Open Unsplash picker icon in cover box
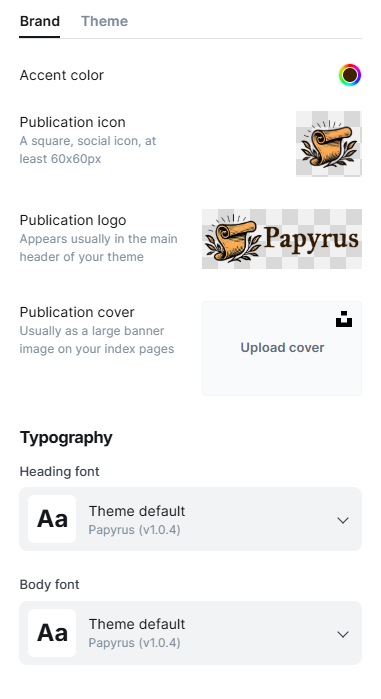381x699 pixels. click(x=344, y=319)
